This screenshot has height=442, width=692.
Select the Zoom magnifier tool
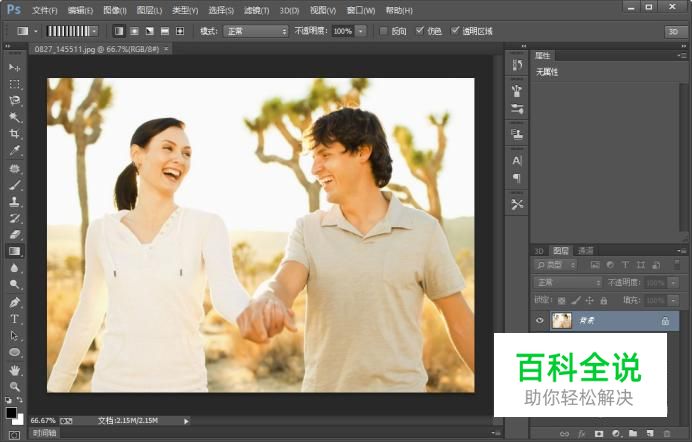15,385
